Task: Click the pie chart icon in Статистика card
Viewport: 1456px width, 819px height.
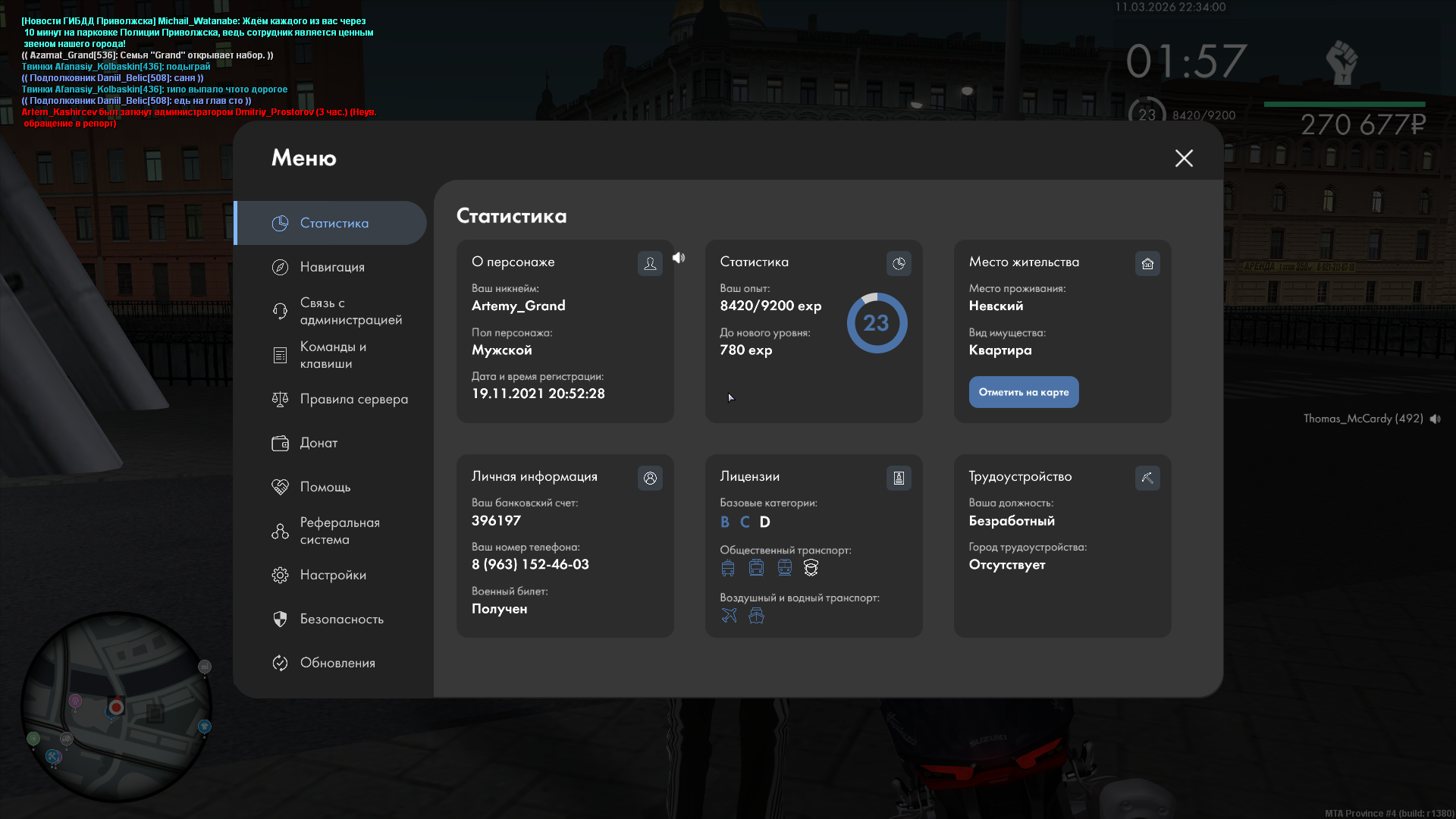Action: (899, 263)
